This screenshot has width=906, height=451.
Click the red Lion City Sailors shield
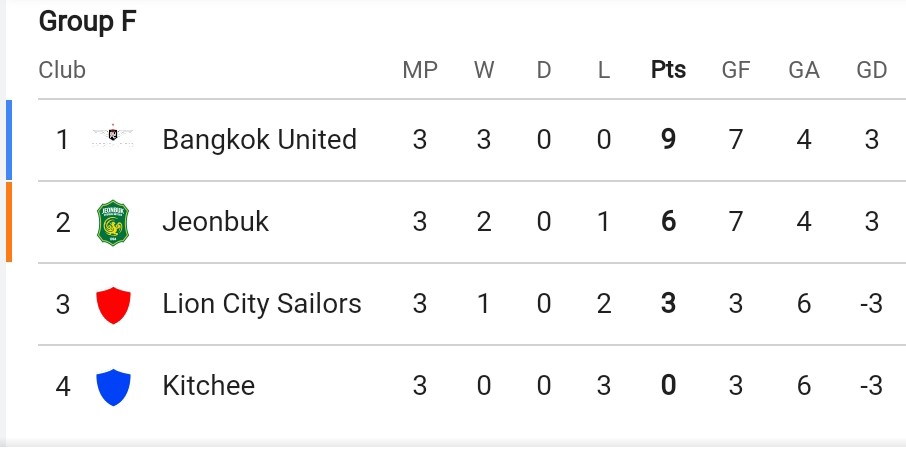[x=113, y=305]
